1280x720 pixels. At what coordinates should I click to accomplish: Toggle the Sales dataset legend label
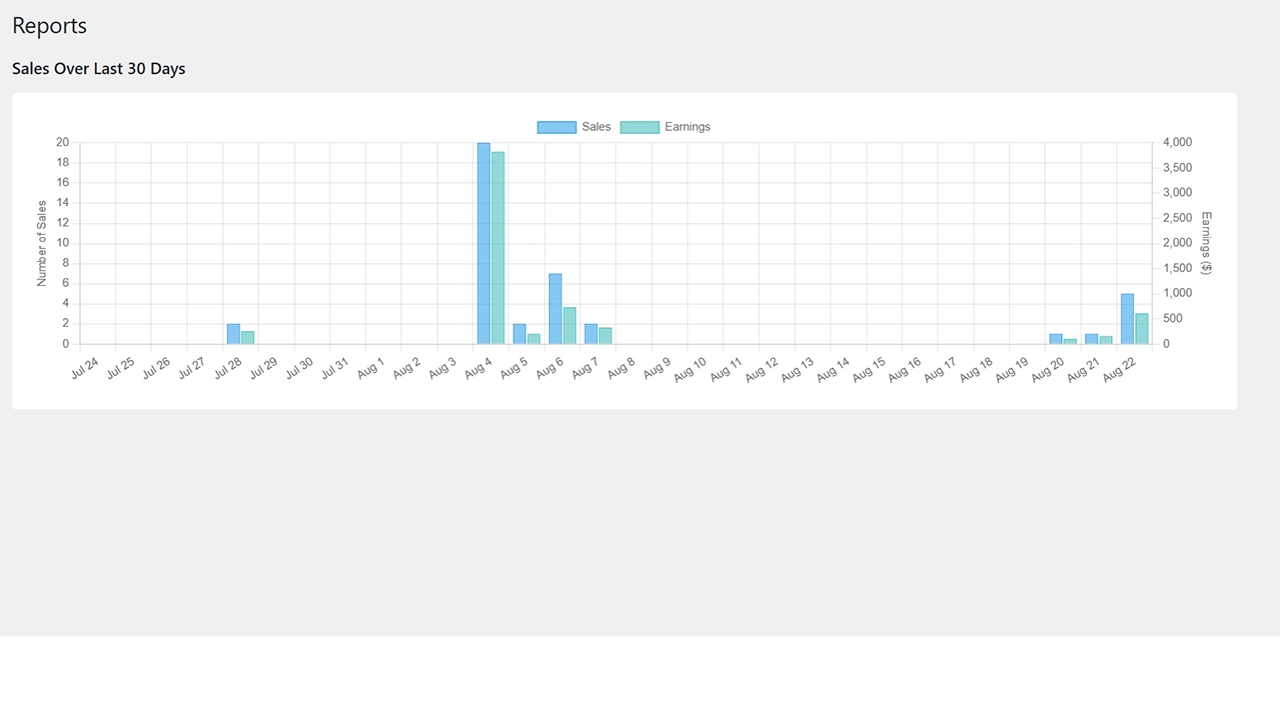(596, 127)
